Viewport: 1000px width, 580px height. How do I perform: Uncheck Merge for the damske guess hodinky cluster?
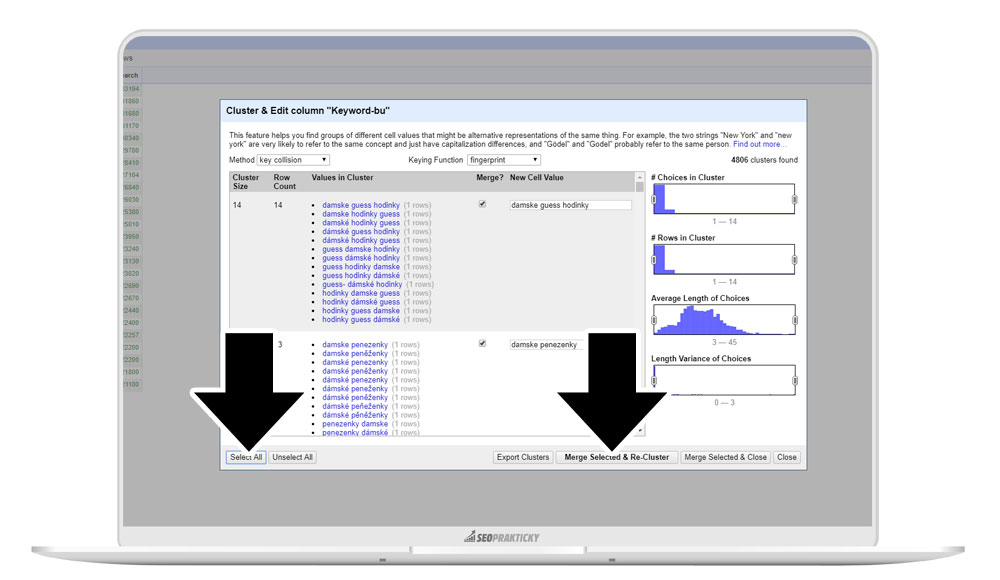(x=482, y=204)
